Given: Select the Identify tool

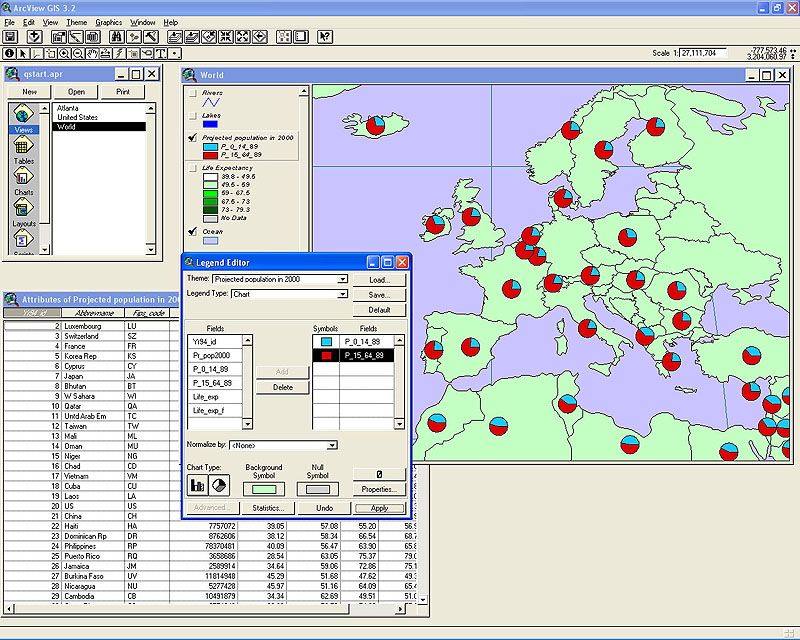Looking at the screenshot, I should point(10,53).
